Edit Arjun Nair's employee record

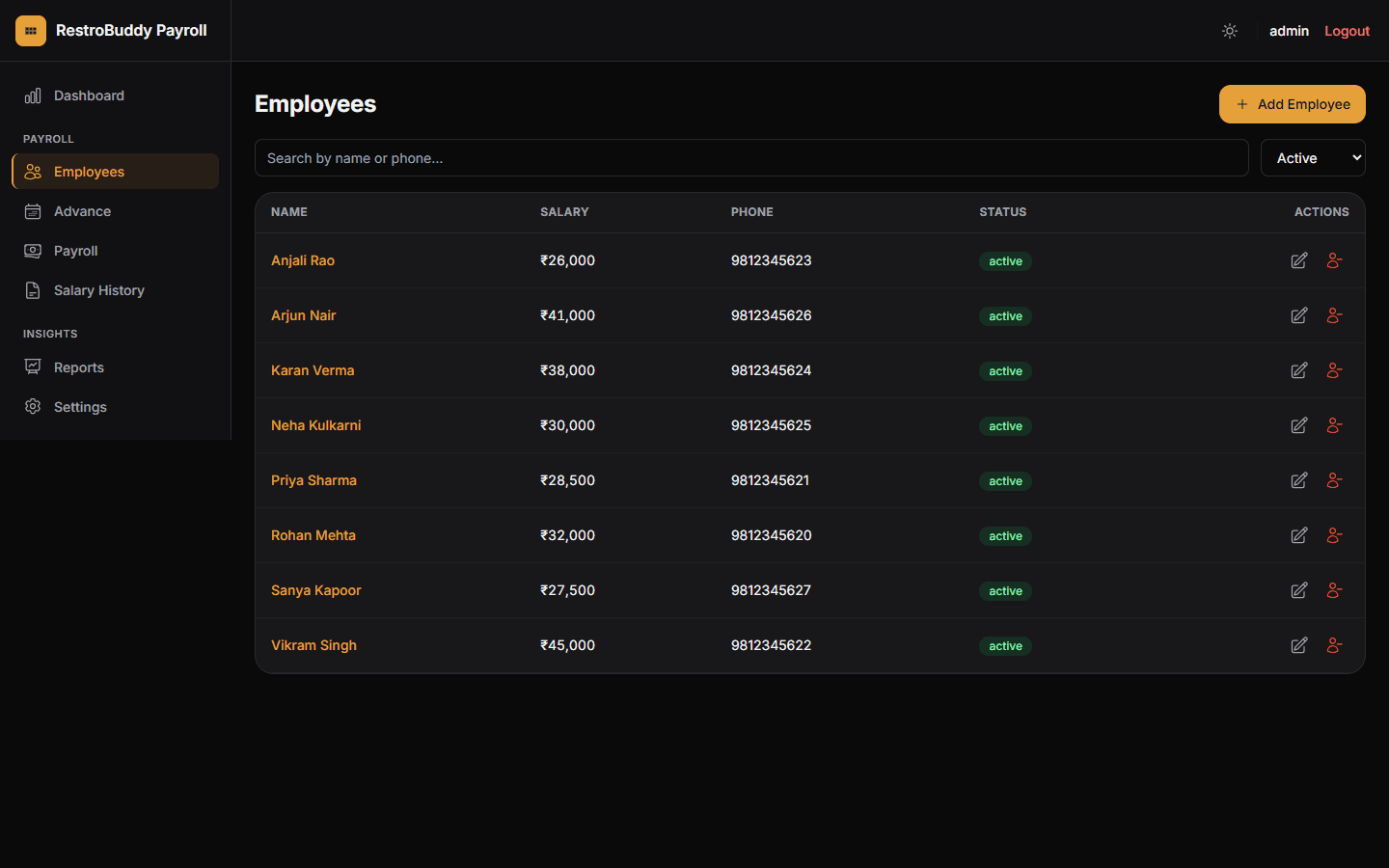point(1299,315)
